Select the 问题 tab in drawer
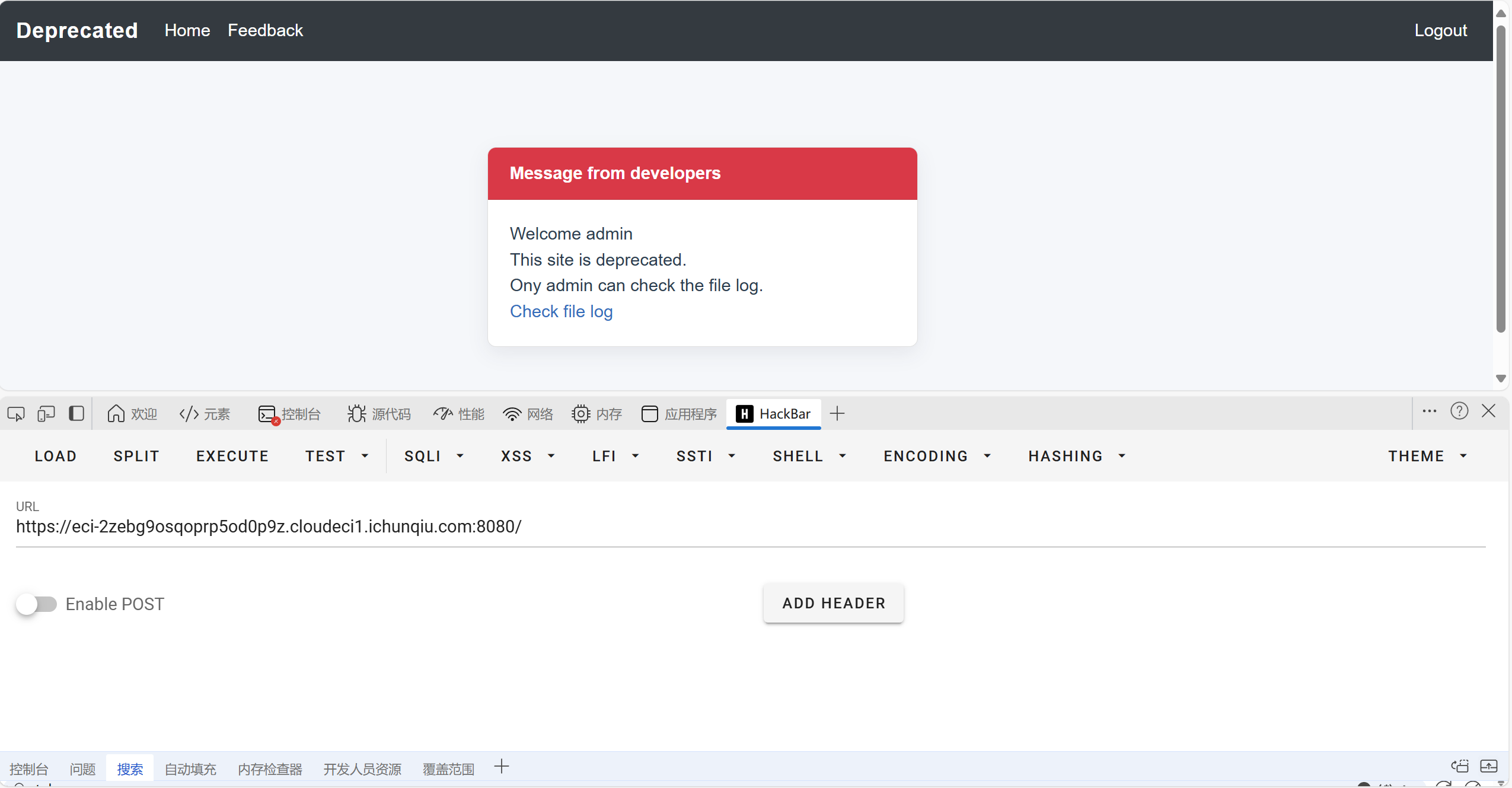This screenshot has width=1512, height=788. point(82,769)
